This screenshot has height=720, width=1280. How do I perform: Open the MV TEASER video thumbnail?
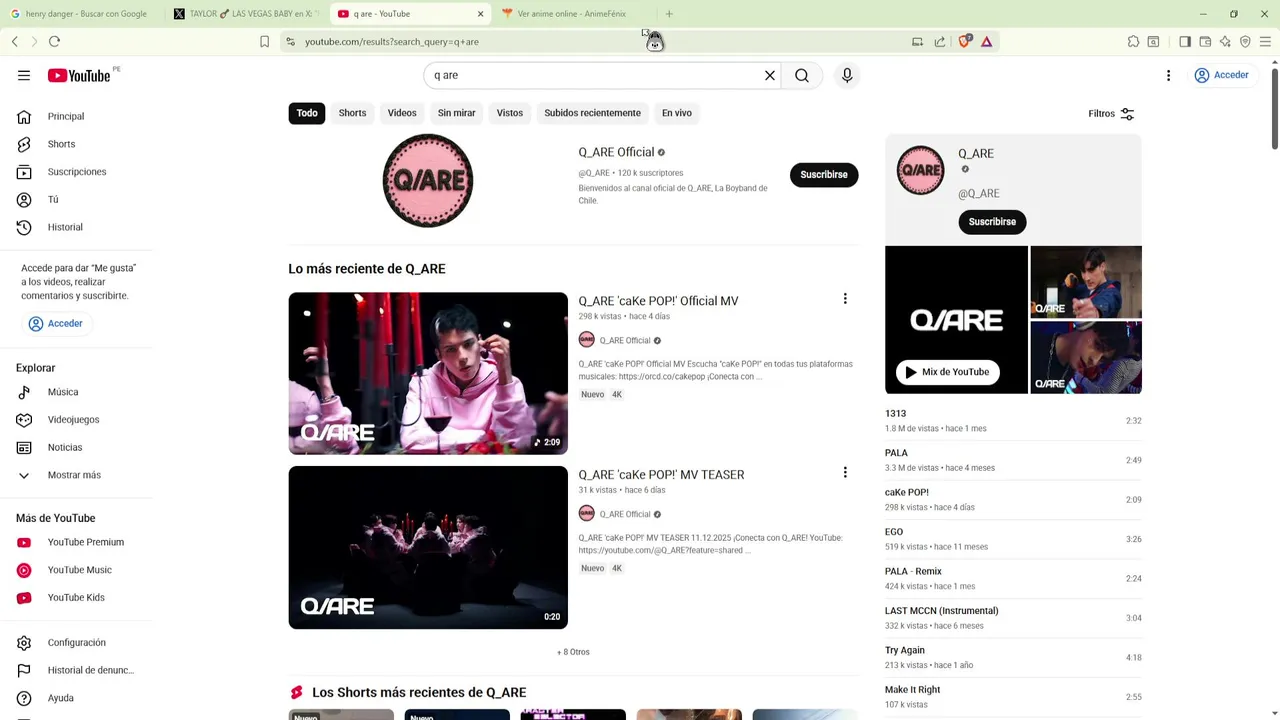click(428, 548)
